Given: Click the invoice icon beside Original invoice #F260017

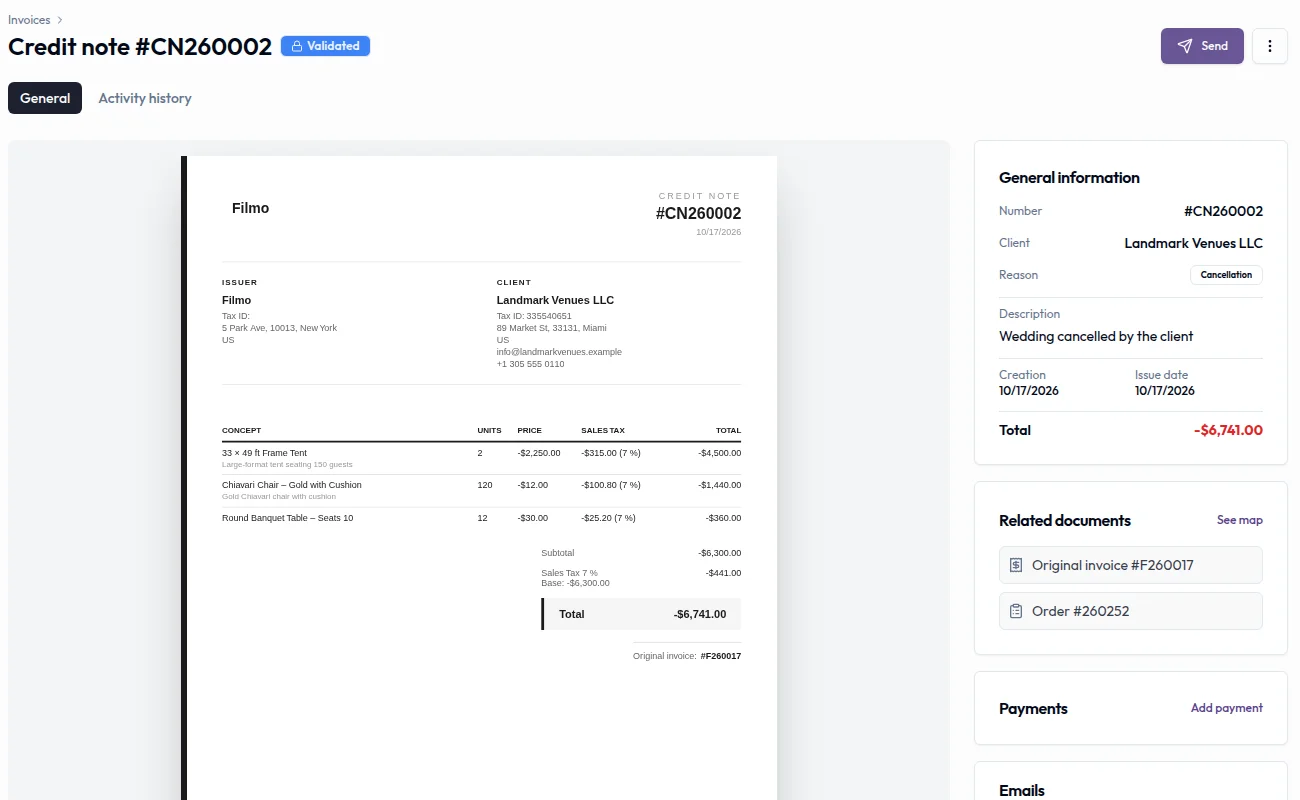Looking at the screenshot, I should [x=1016, y=565].
